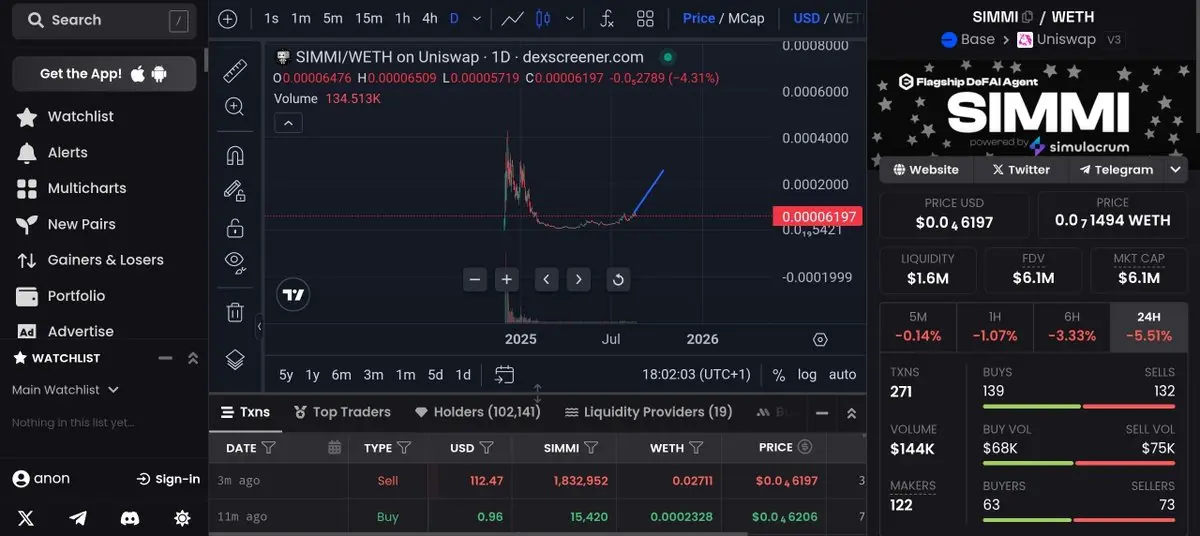Open chart layout grid selector
The width and height of the screenshot is (1200, 536).
645,18
